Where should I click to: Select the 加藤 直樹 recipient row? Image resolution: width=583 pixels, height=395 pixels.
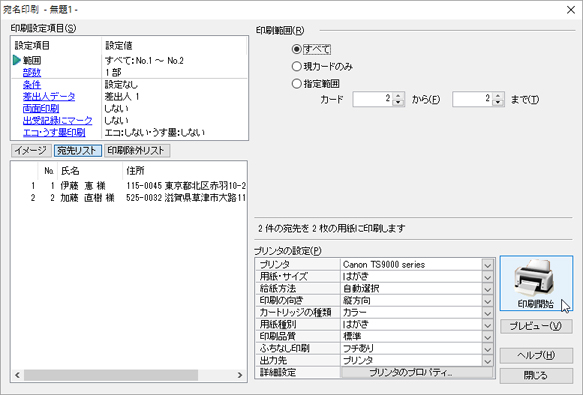129,198
